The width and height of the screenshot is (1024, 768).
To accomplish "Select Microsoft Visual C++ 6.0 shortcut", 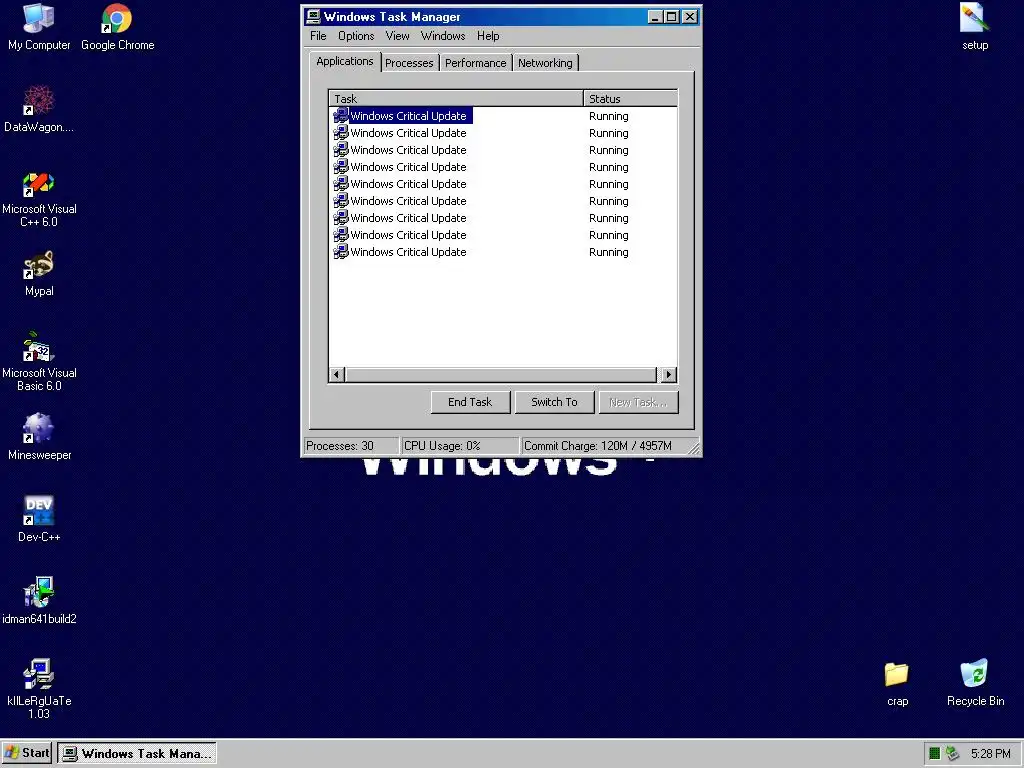I will [x=39, y=197].
